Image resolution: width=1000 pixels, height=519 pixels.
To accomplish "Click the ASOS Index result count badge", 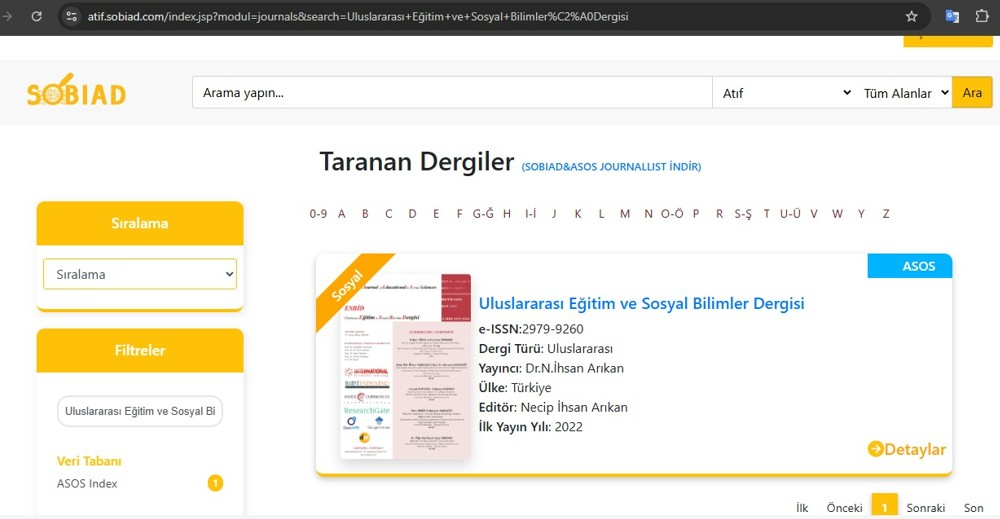I will coord(215,484).
